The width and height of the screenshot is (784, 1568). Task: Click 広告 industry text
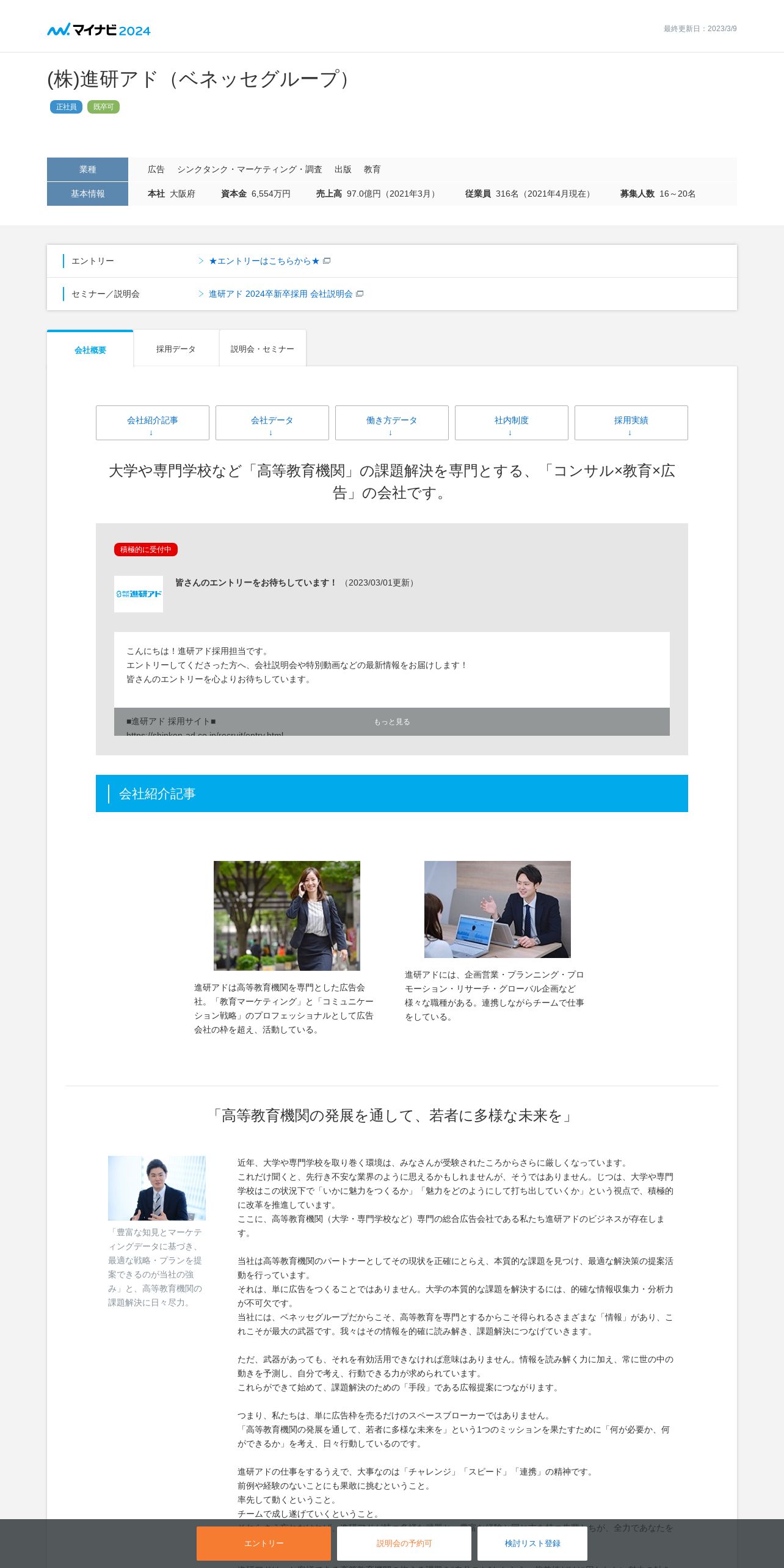pos(156,169)
